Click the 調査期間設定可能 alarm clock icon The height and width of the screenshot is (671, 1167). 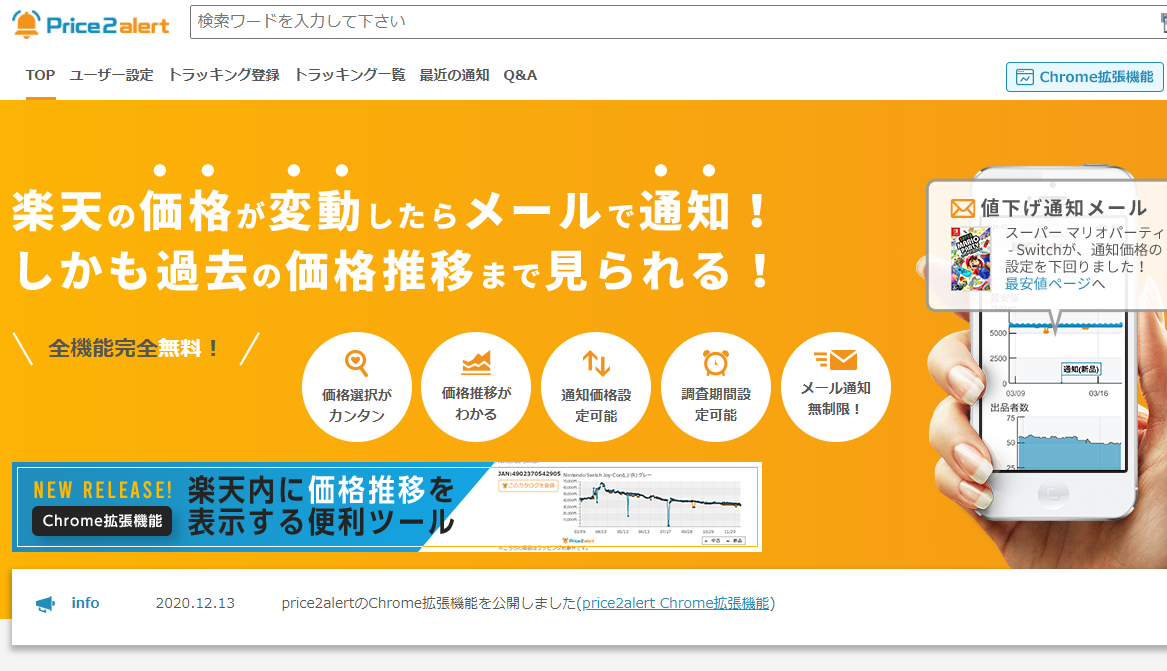click(716, 362)
